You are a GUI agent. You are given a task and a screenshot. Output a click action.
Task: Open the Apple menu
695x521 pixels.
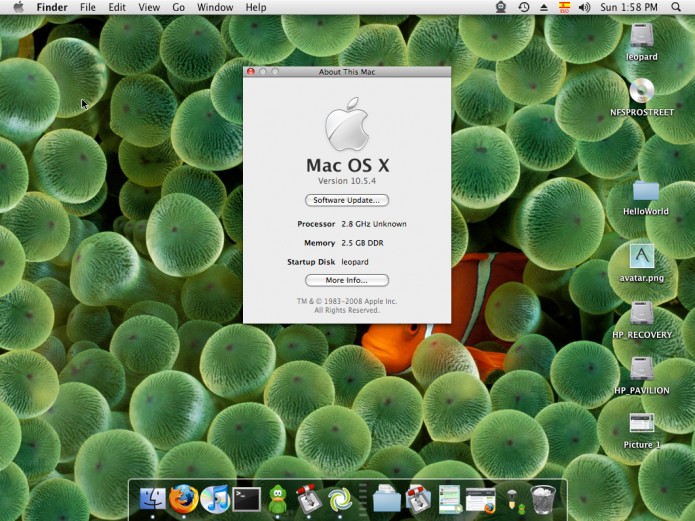(18, 7)
